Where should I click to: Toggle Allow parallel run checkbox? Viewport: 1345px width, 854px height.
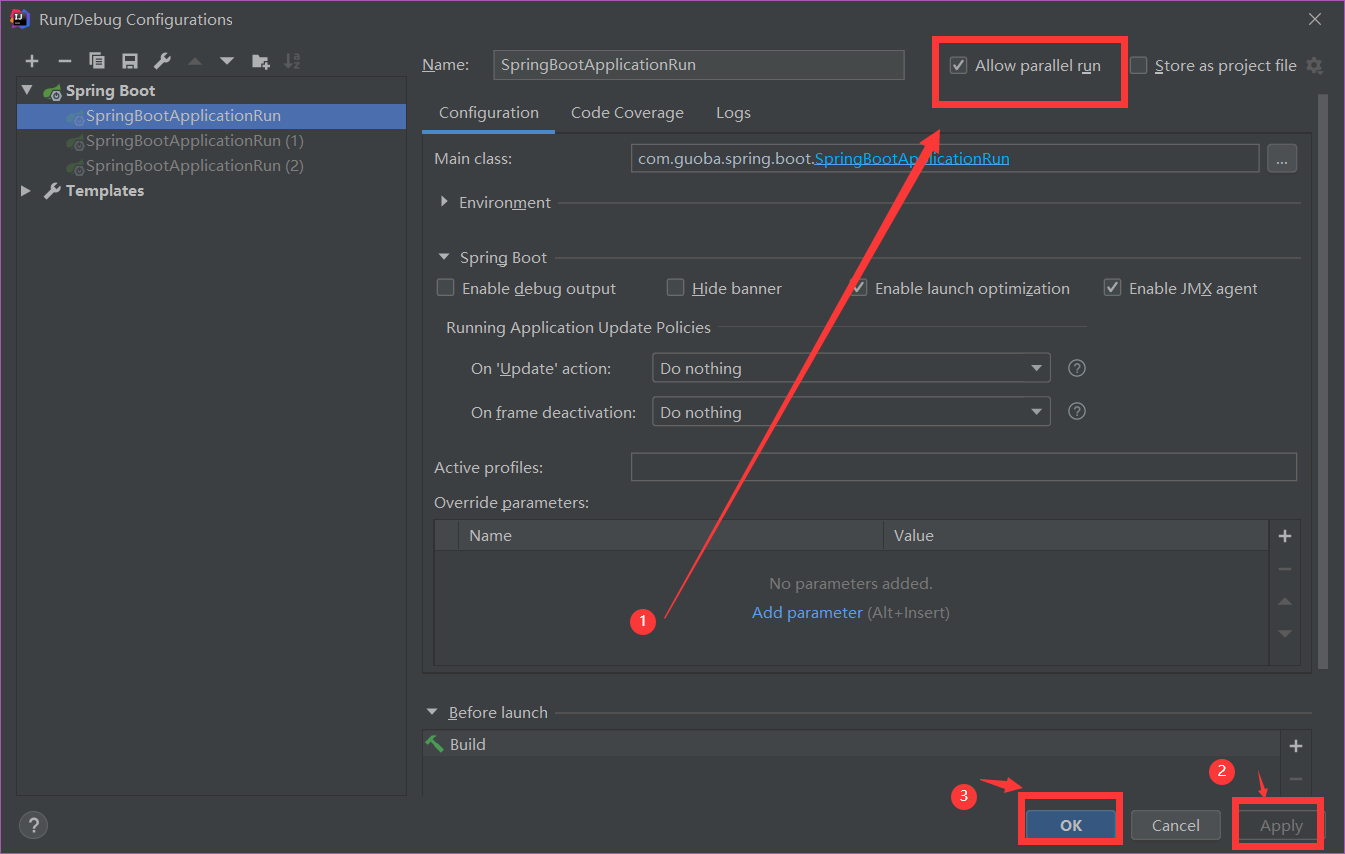coord(959,66)
